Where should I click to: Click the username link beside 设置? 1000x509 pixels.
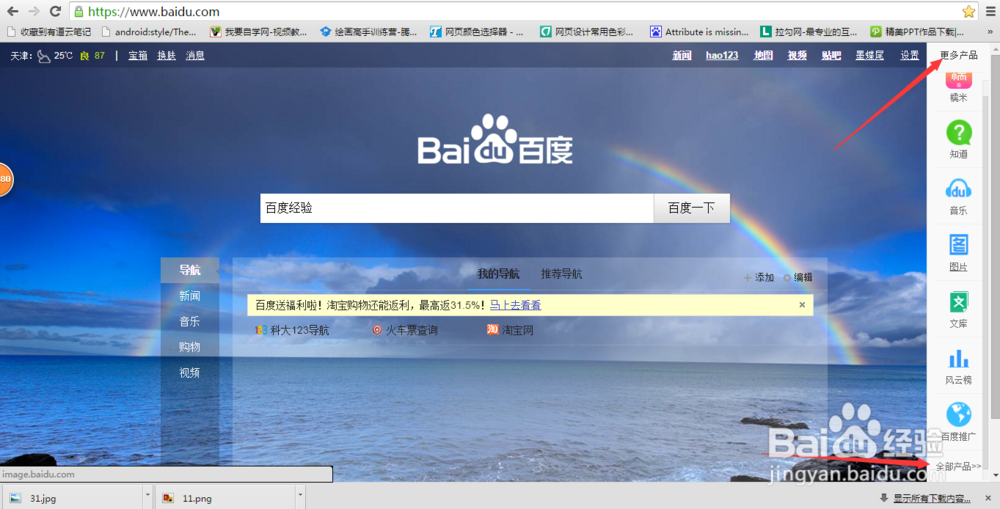click(x=869, y=55)
